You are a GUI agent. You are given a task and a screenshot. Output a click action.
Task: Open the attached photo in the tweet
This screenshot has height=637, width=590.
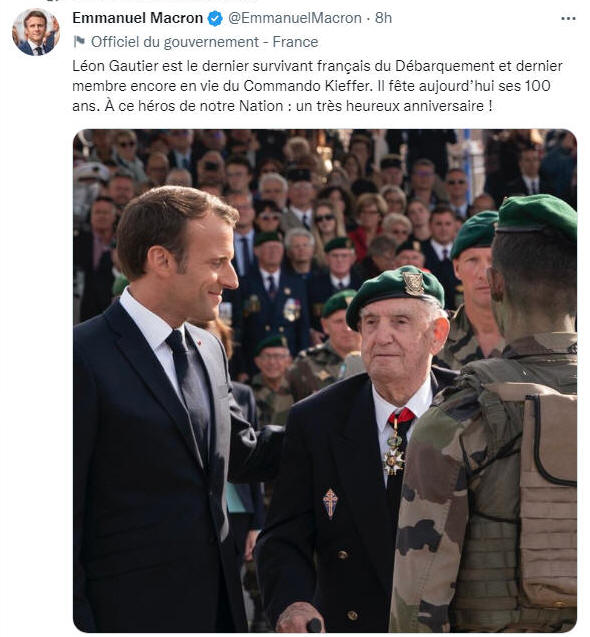click(325, 381)
